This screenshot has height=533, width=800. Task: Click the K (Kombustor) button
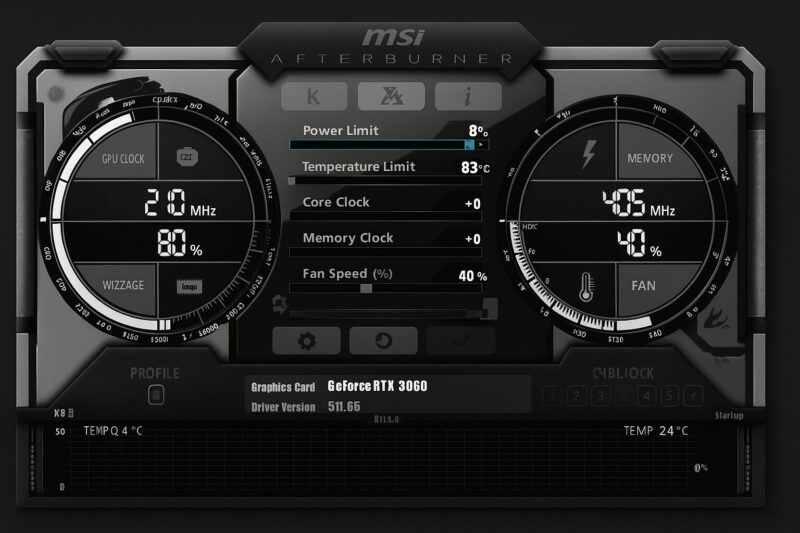pos(314,96)
